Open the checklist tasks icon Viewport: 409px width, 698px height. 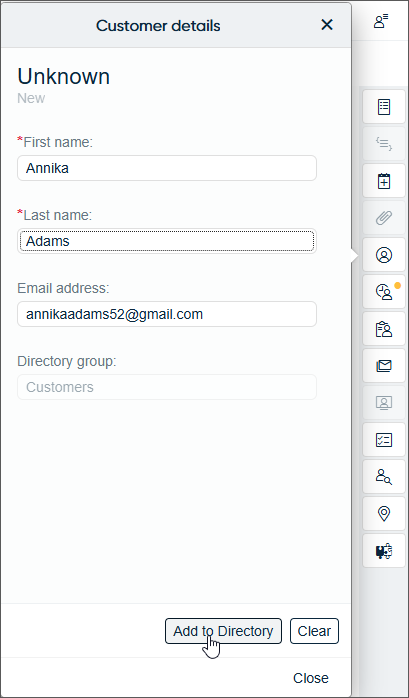[384, 440]
